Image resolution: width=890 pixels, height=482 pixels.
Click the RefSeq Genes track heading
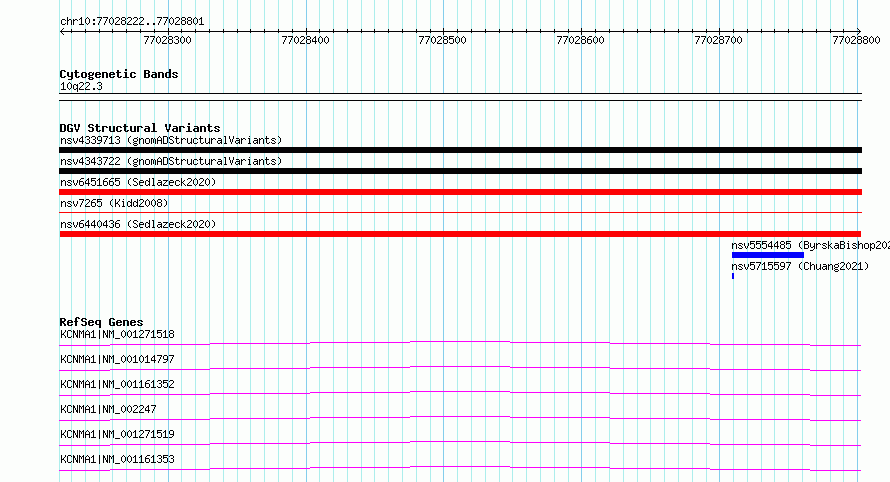(101, 322)
